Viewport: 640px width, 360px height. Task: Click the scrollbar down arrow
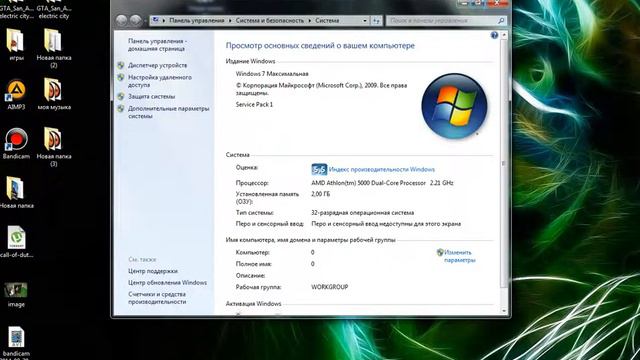point(504,311)
